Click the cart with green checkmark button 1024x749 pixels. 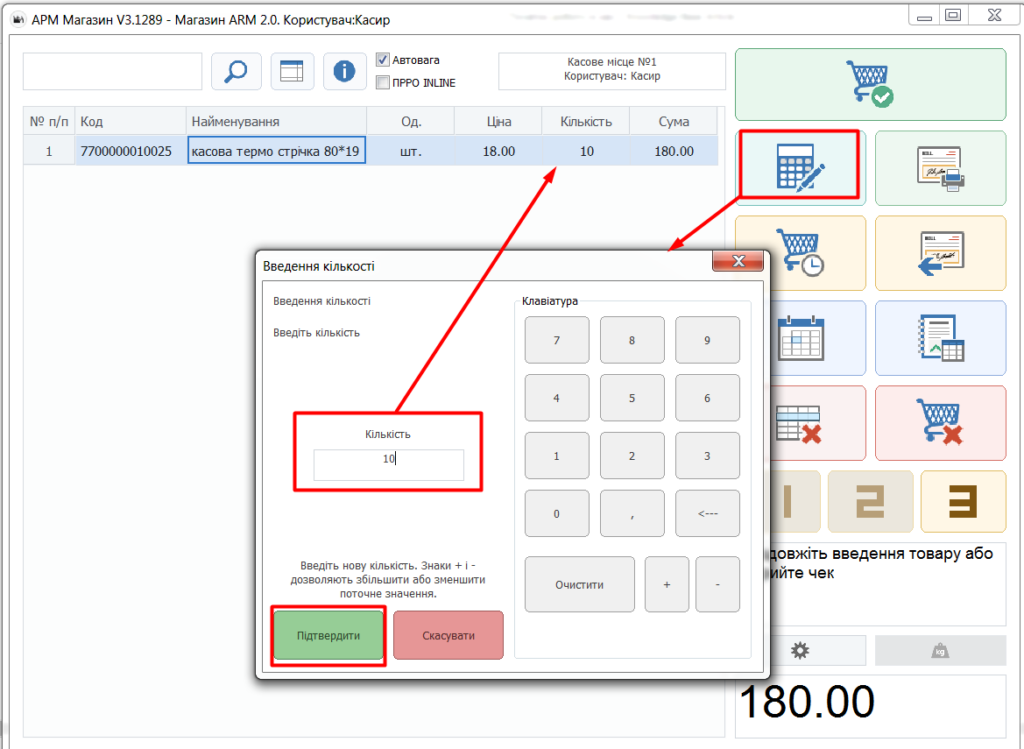[871, 84]
